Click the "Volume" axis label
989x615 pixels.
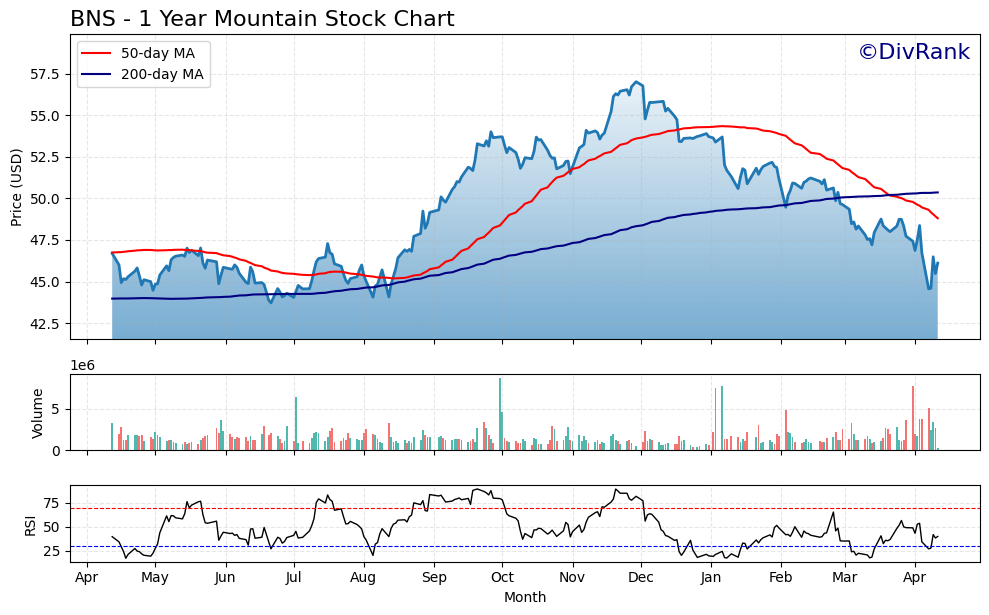pos(37,413)
